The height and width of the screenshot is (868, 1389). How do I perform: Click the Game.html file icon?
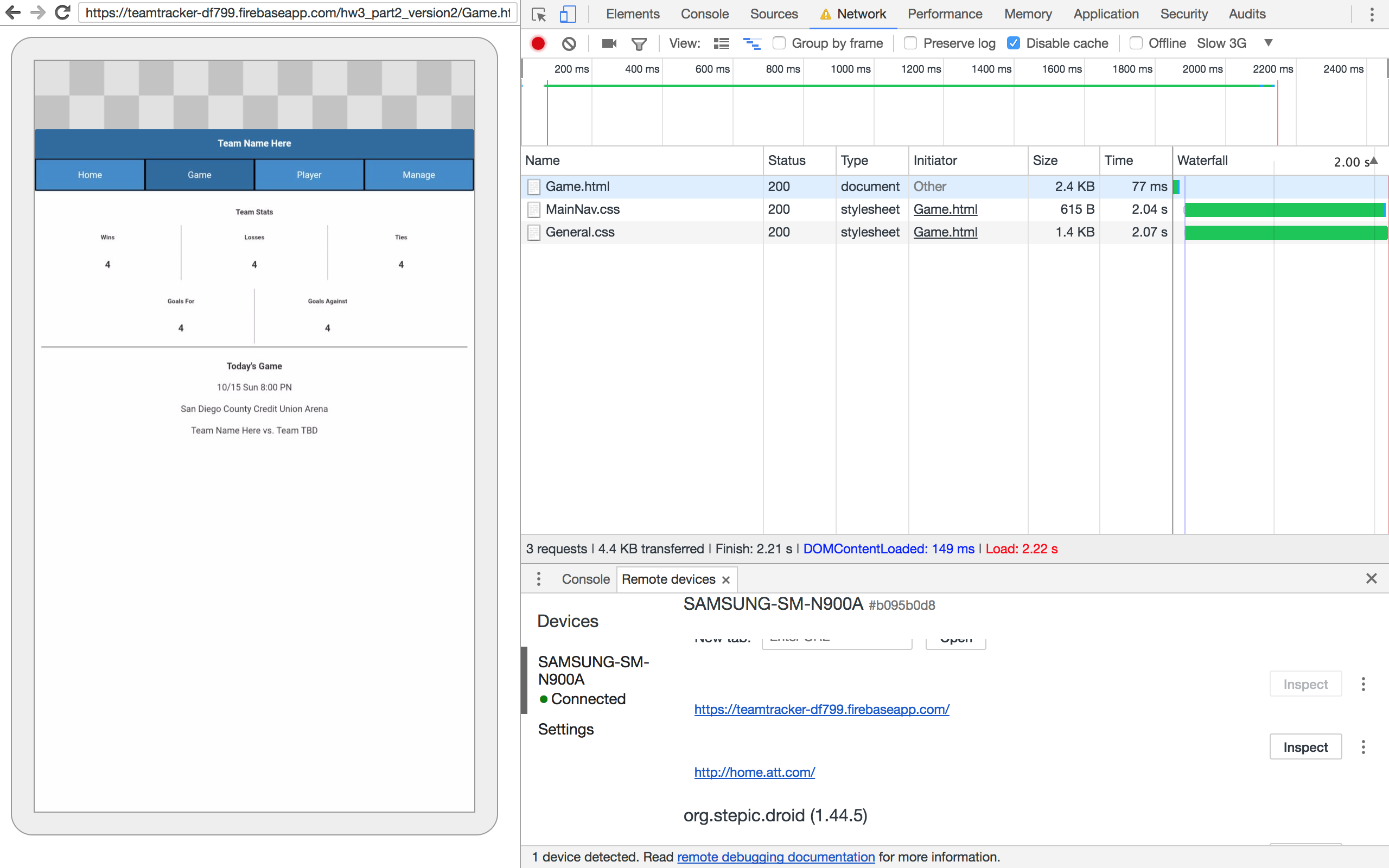click(534, 187)
